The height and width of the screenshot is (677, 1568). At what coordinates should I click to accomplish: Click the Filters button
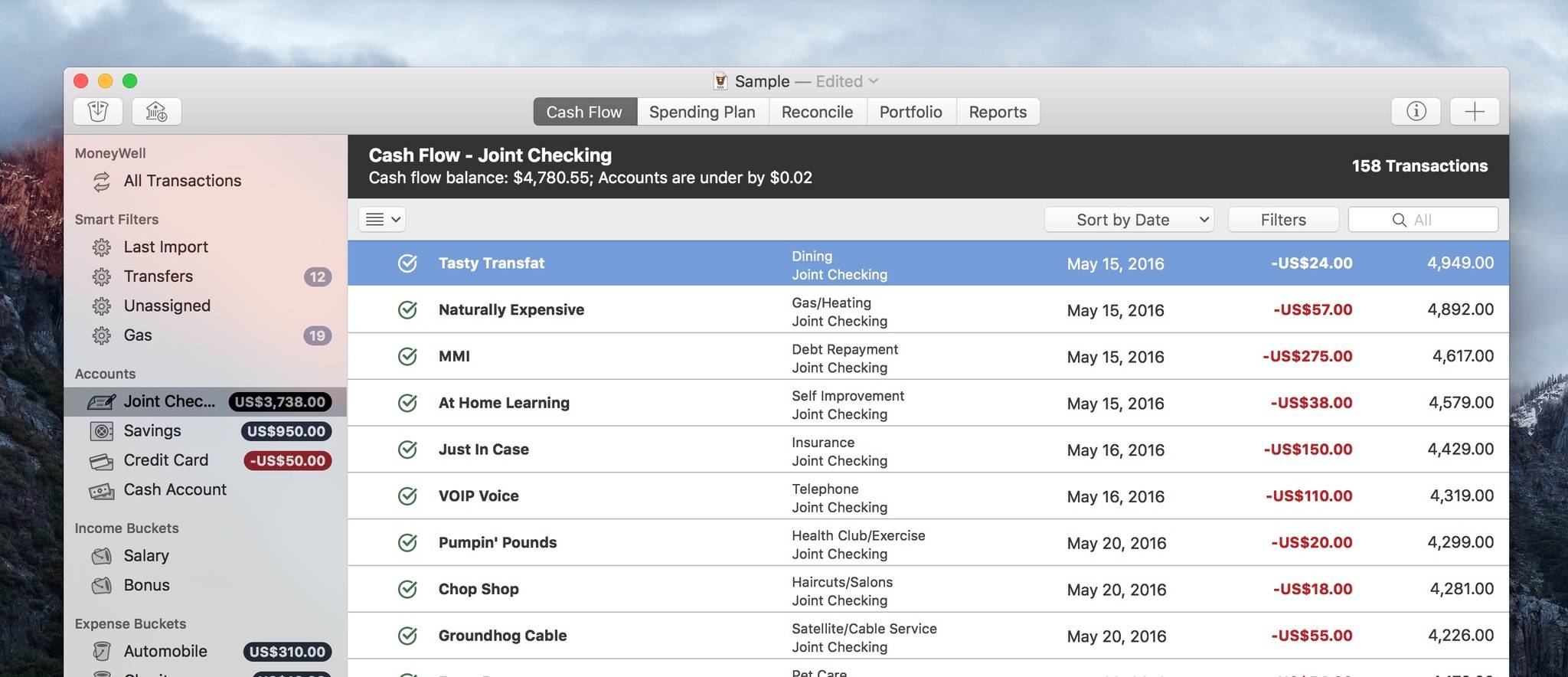pyautogui.click(x=1282, y=220)
